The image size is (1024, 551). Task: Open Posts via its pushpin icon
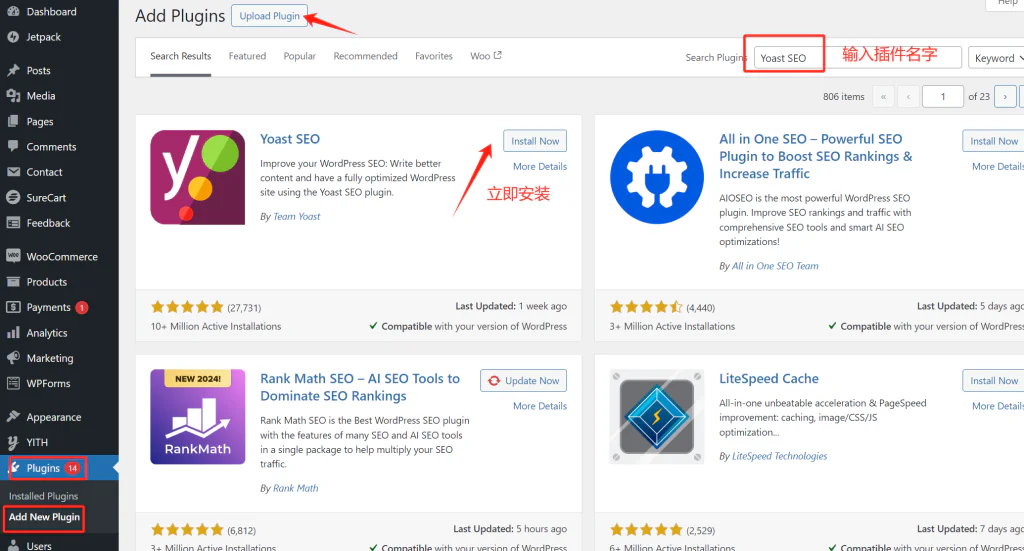click(13, 71)
